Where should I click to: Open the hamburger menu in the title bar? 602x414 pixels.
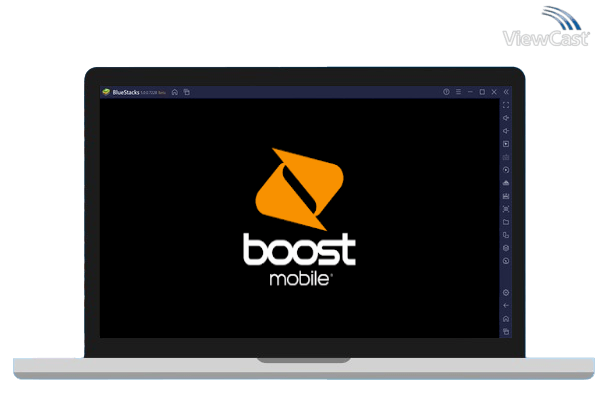(458, 92)
